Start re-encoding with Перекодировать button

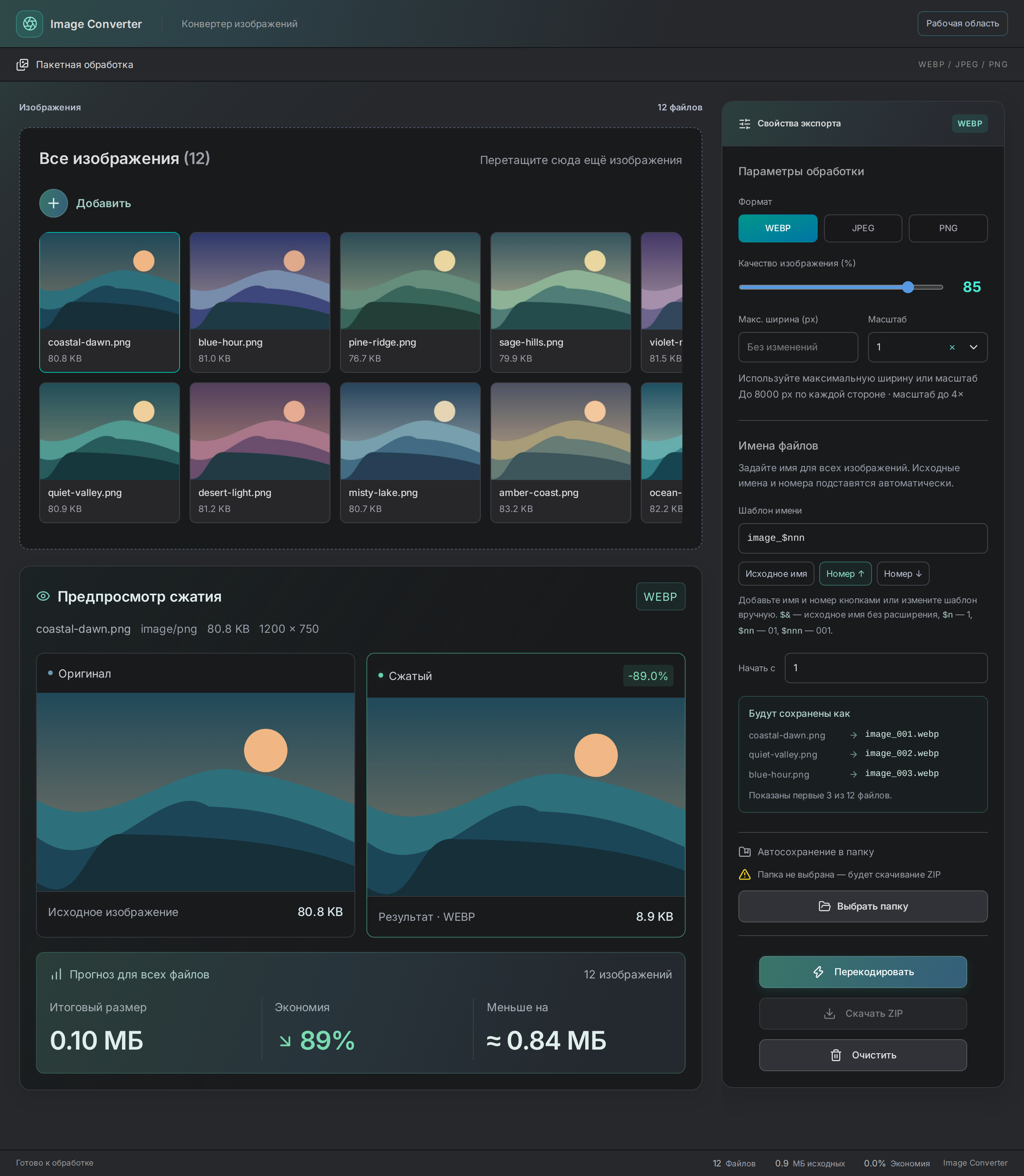863,972
